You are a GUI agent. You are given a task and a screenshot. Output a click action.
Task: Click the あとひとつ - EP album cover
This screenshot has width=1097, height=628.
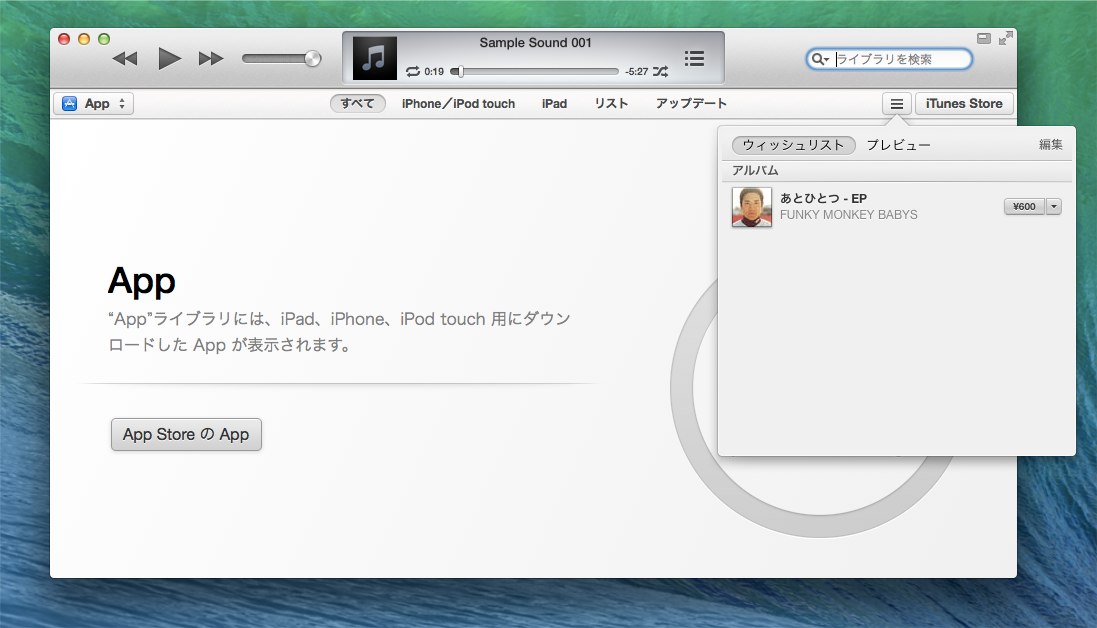point(751,207)
